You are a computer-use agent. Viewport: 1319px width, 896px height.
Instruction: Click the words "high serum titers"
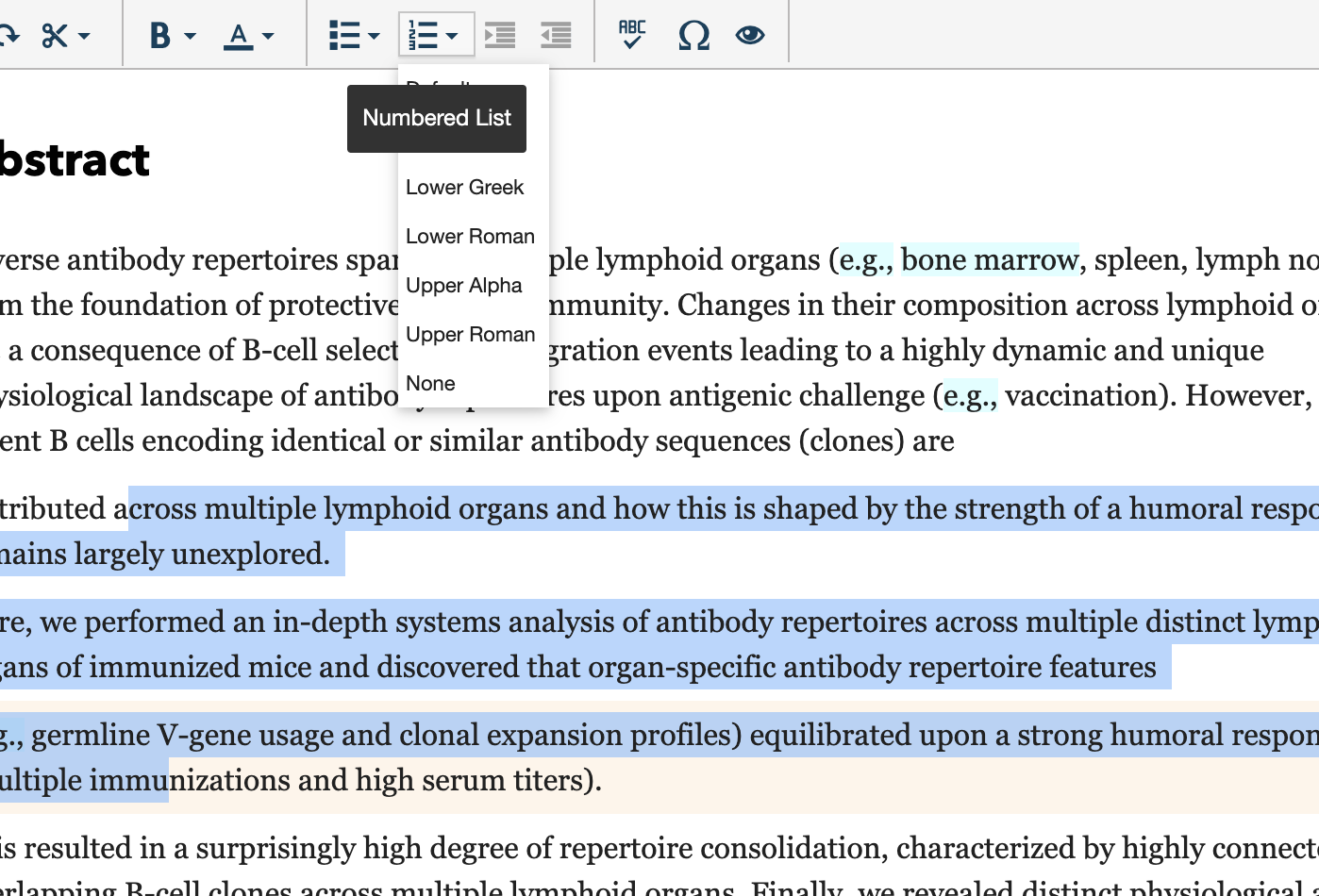(469, 780)
